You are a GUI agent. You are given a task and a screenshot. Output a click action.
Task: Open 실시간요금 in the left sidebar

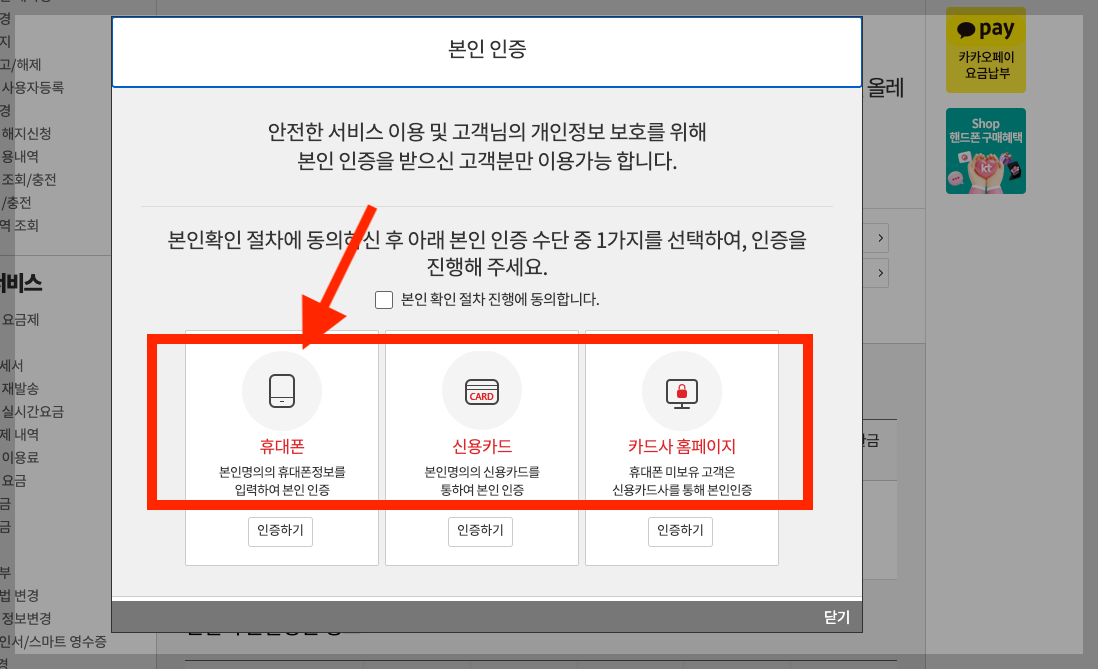tap(32, 411)
